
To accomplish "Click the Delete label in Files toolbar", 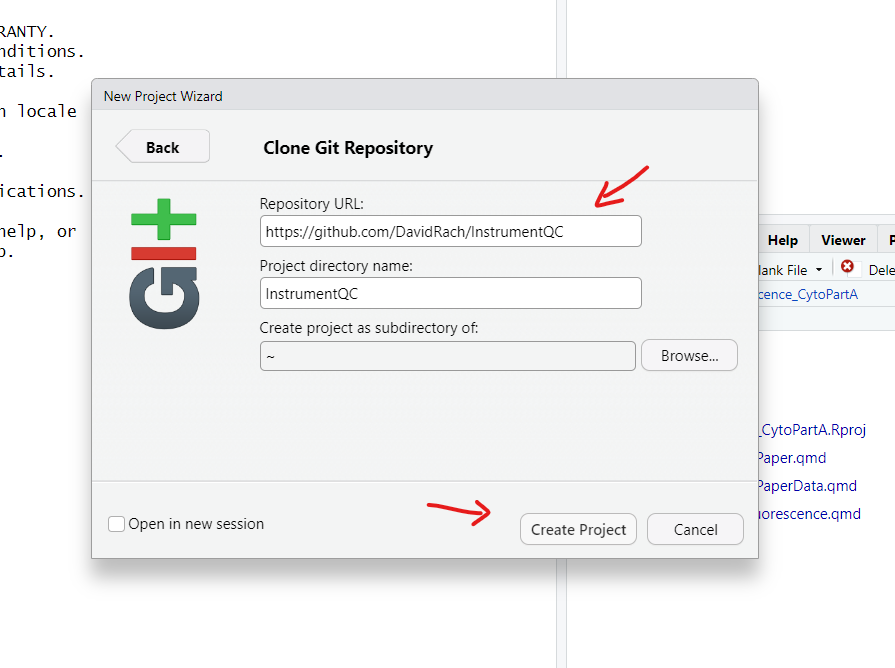I will tap(880, 270).
